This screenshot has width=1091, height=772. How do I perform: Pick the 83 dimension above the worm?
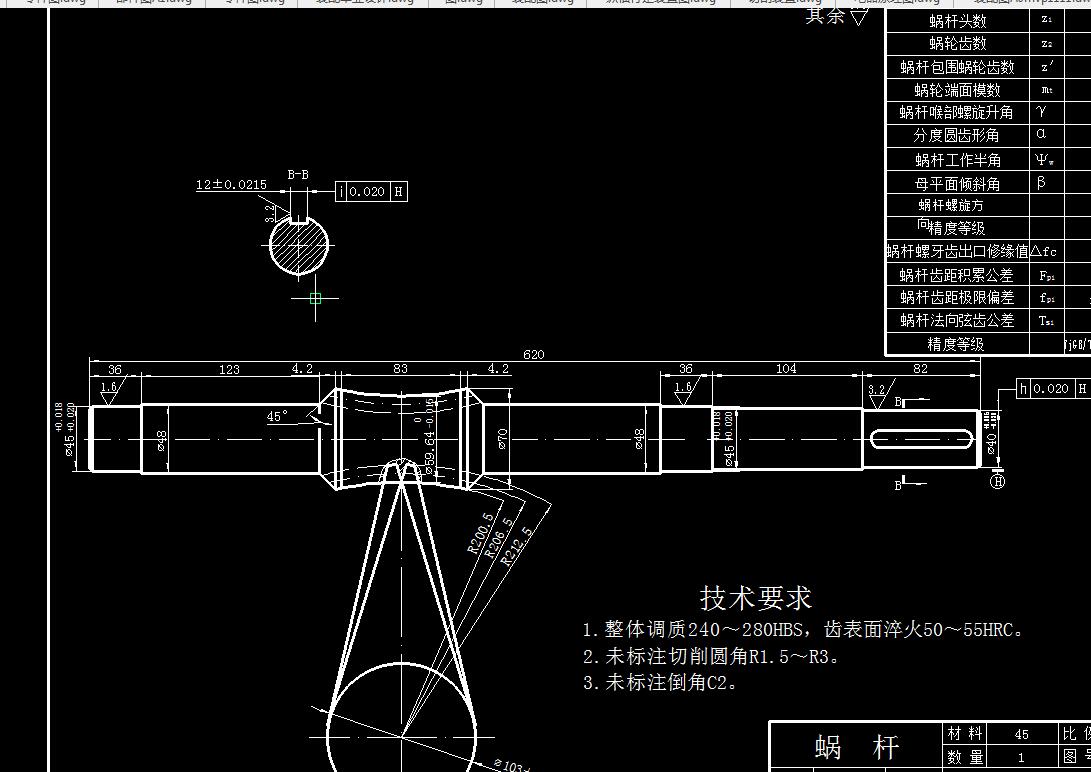pos(400,369)
